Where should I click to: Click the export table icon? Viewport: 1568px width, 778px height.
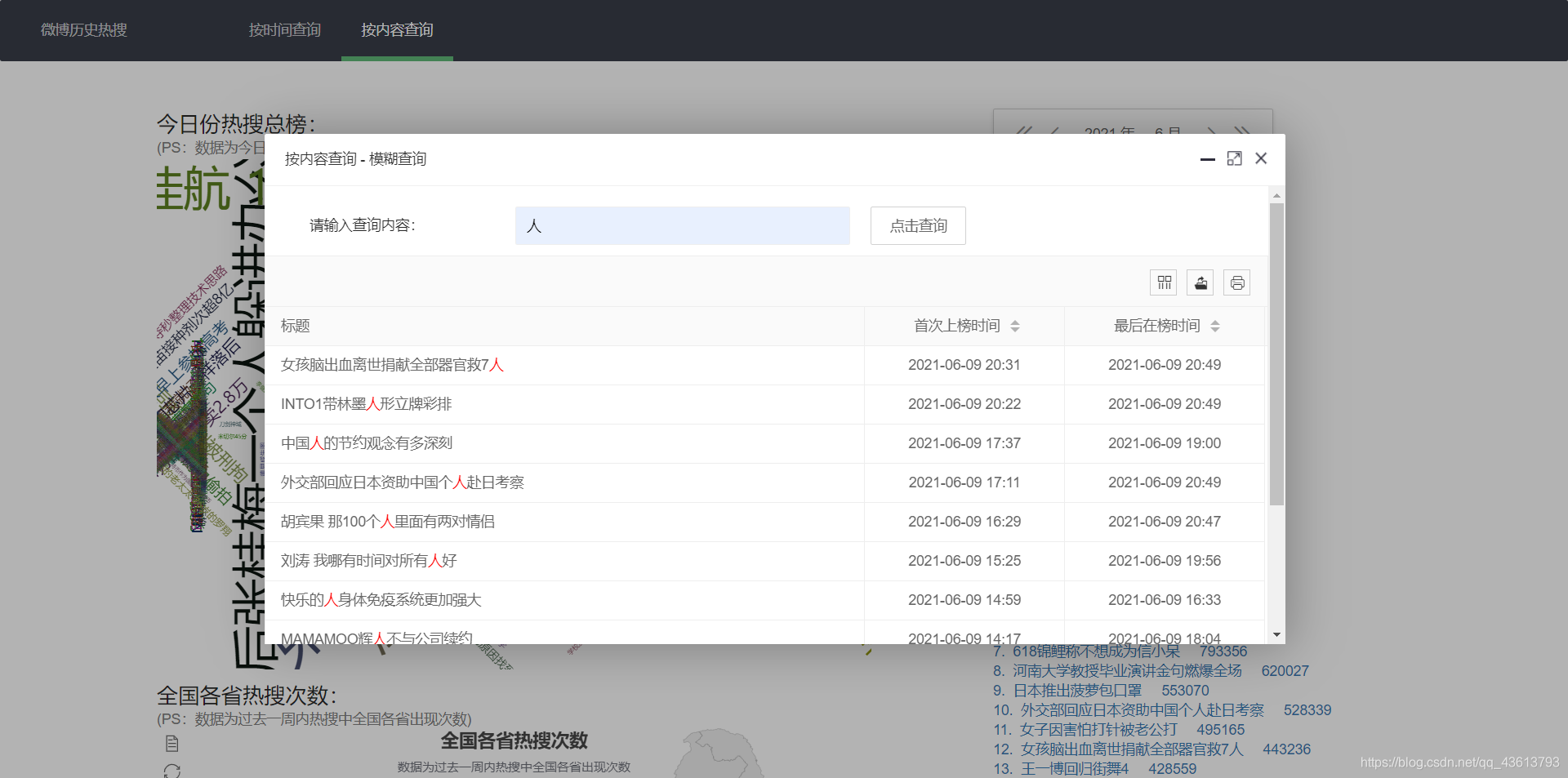click(x=1200, y=282)
